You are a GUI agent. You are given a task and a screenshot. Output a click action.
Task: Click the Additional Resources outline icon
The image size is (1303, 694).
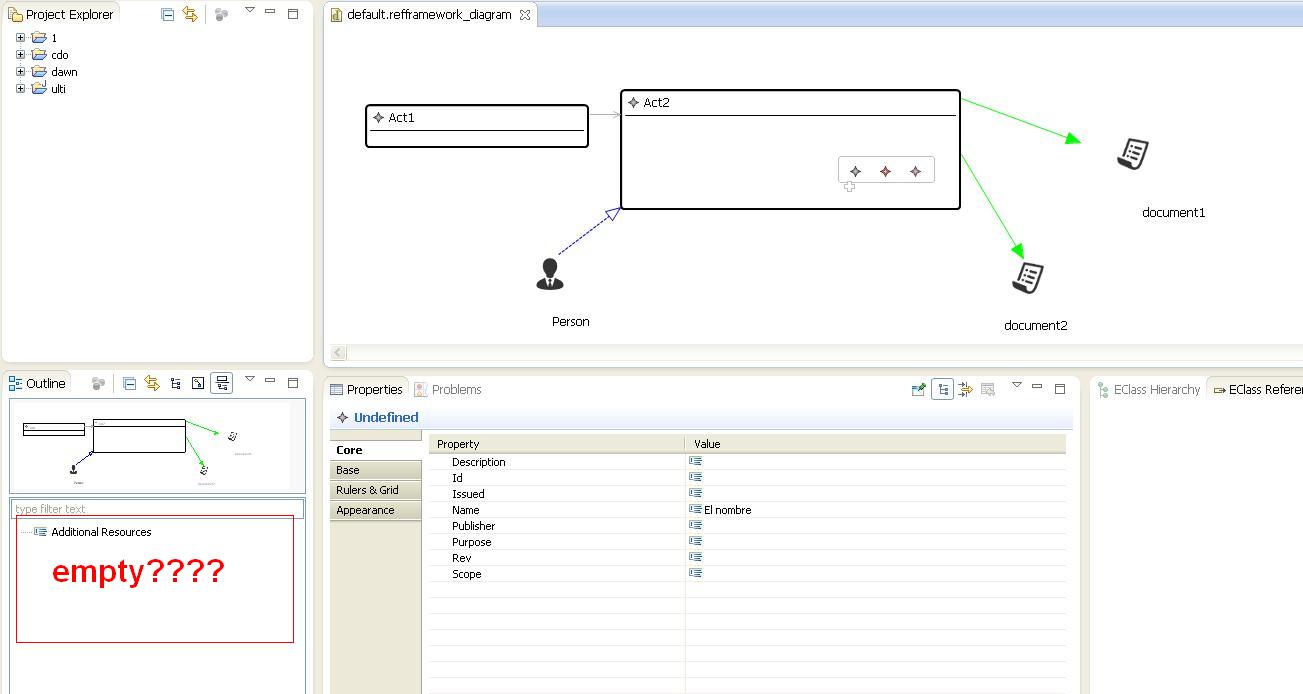click(x=41, y=532)
